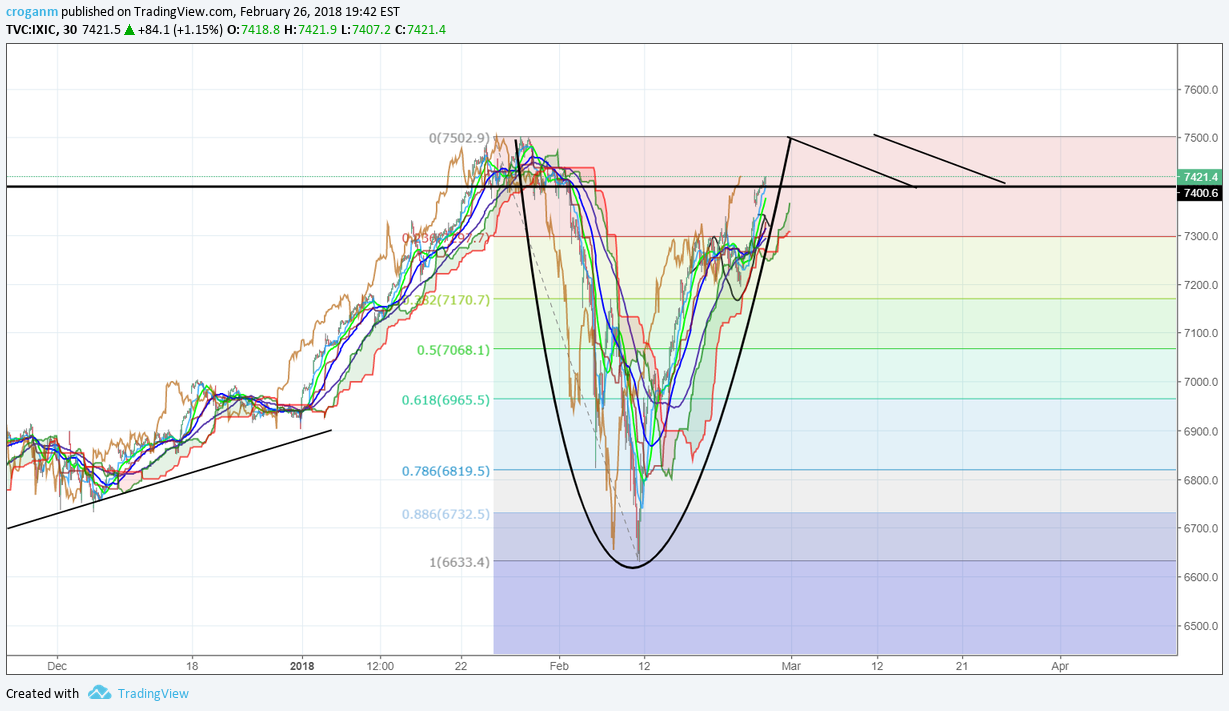Click the Fibonacci 0.5(7068.1) level label

pos(454,350)
